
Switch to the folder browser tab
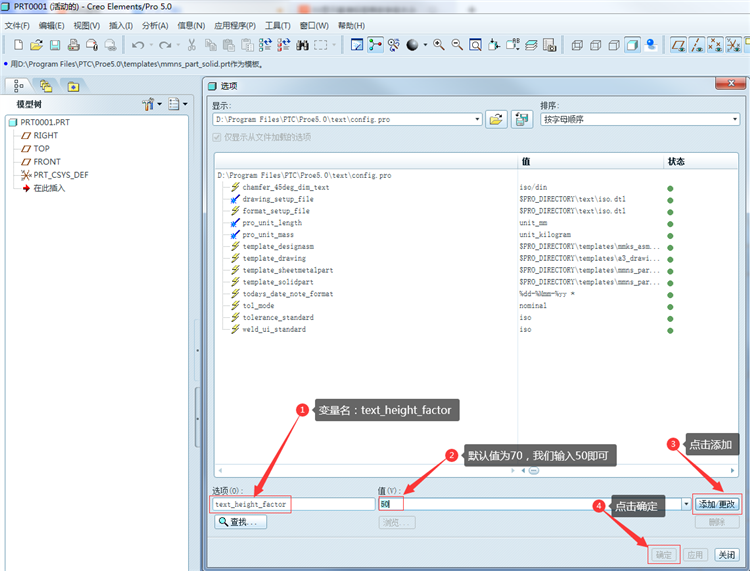[46, 86]
